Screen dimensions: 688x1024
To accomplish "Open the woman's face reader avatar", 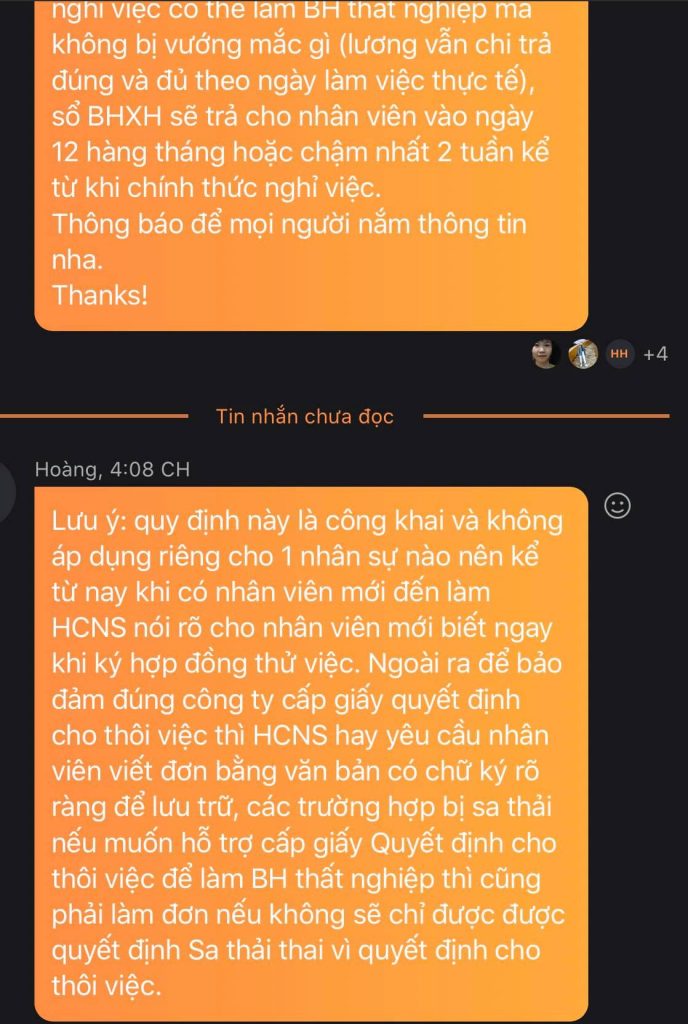I will (546, 354).
